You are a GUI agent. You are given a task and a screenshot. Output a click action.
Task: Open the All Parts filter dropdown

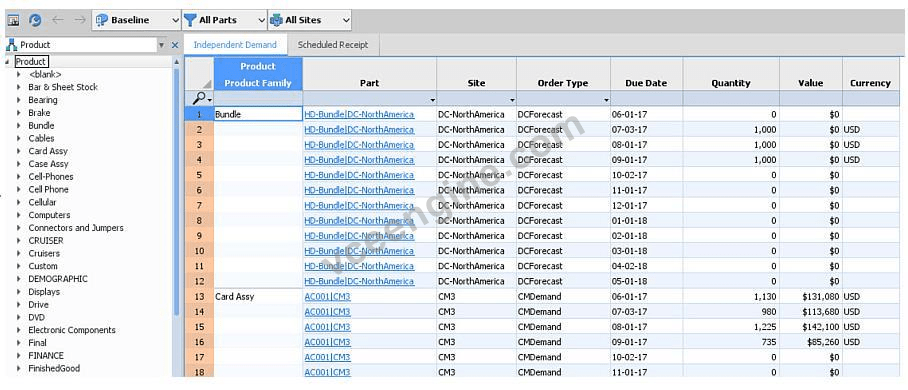(262, 20)
